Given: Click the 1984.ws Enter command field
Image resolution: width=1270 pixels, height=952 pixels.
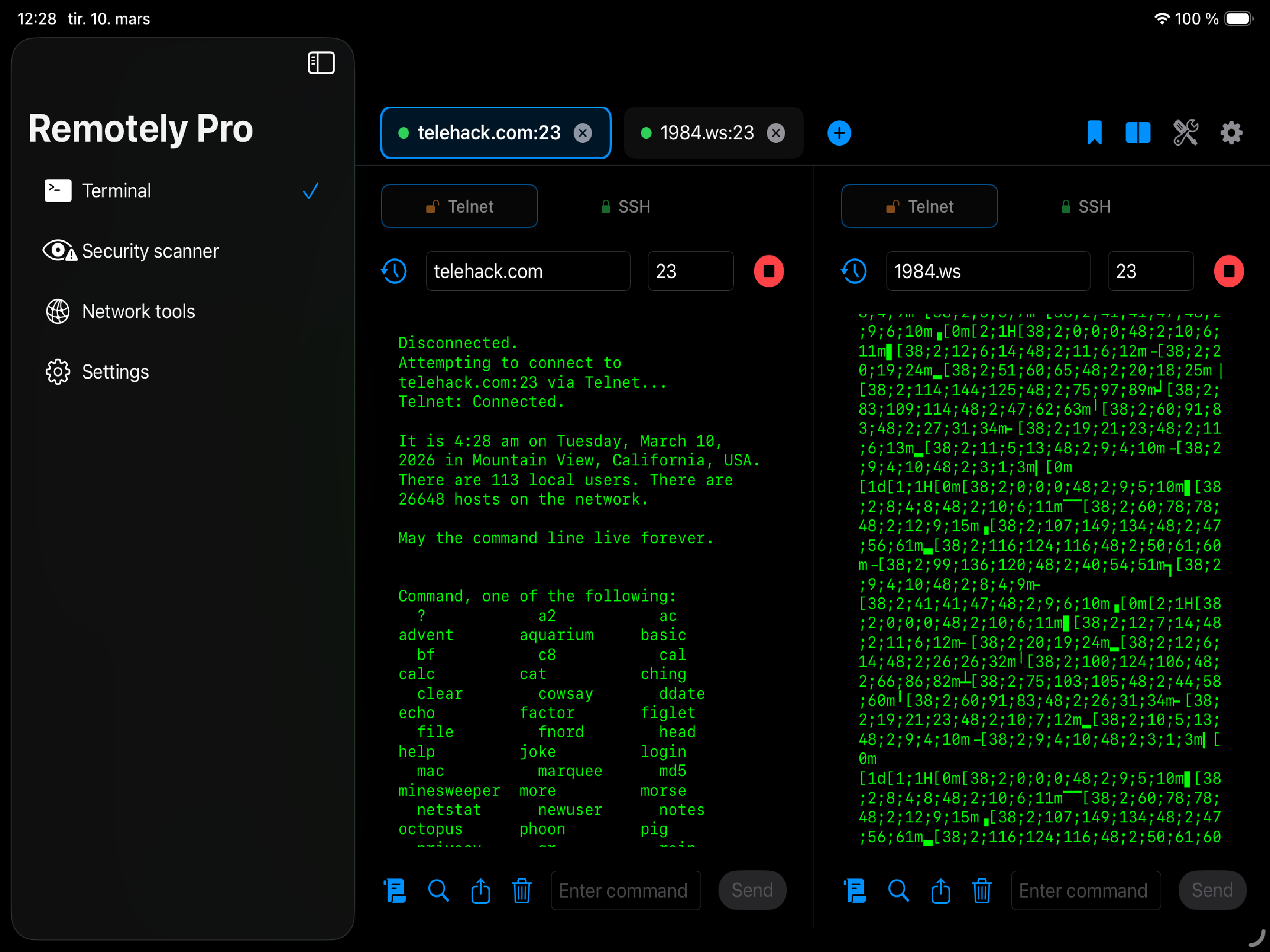Looking at the screenshot, I should [1086, 890].
